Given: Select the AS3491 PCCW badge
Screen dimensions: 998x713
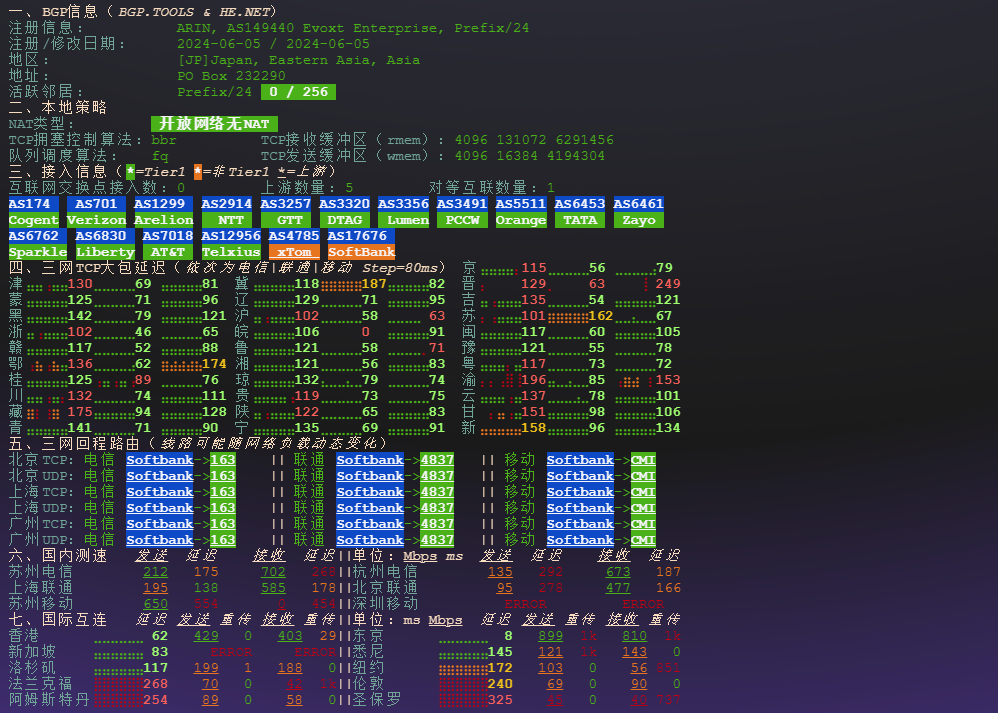Looking at the screenshot, I should [462, 212].
